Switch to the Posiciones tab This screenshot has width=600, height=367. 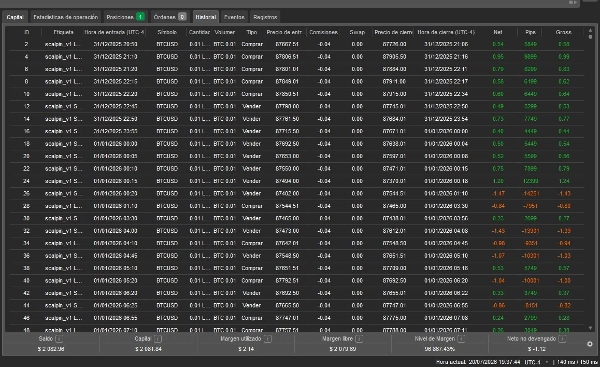[125, 17]
